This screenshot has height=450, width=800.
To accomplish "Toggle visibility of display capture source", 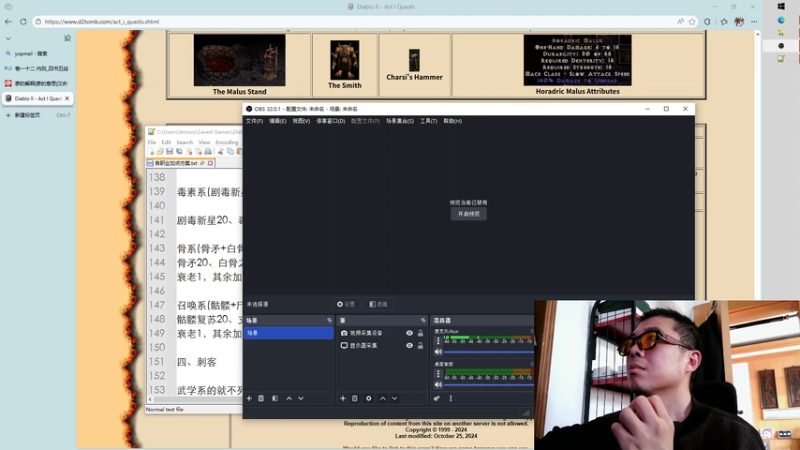I will pos(409,345).
